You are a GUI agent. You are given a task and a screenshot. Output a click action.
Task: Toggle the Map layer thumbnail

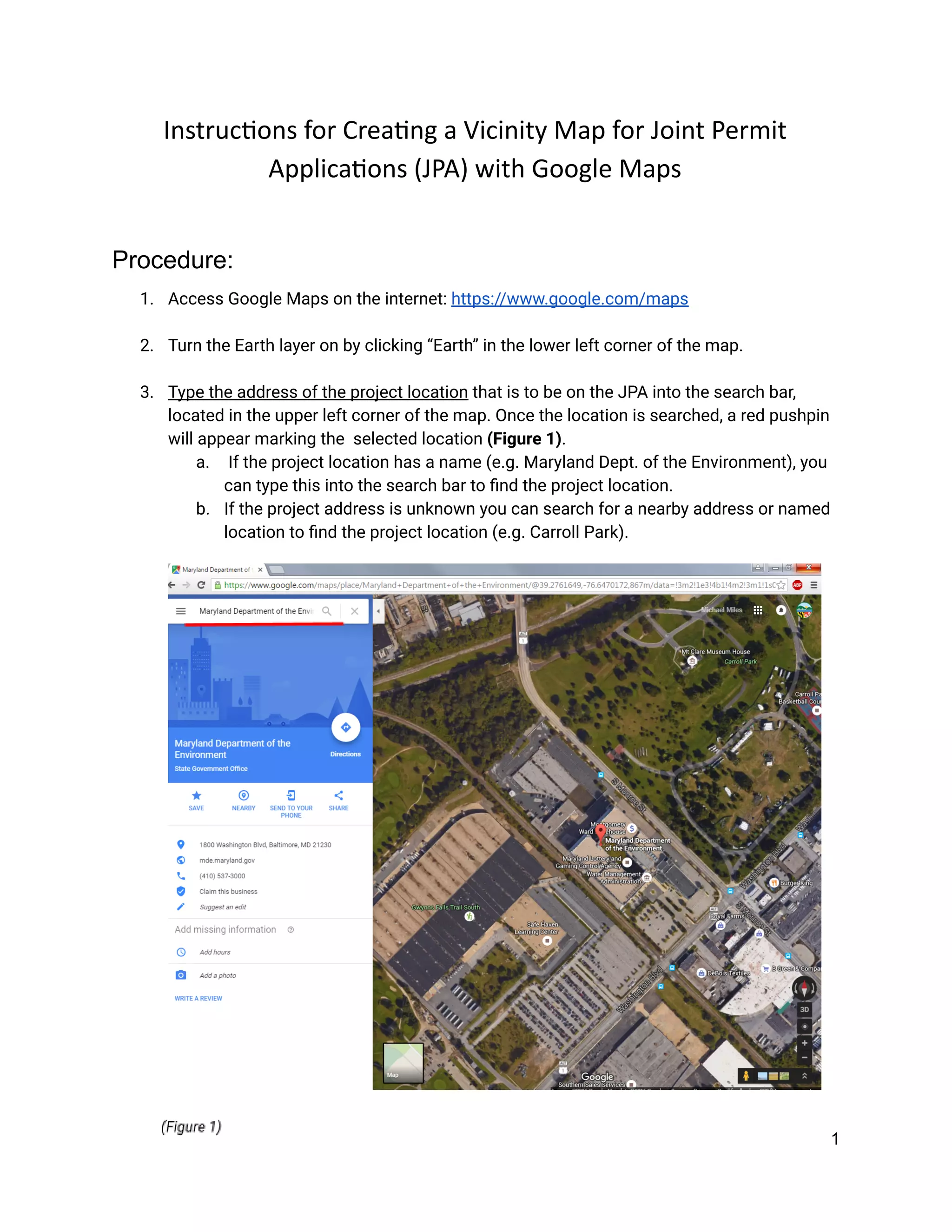click(x=403, y=1063)
